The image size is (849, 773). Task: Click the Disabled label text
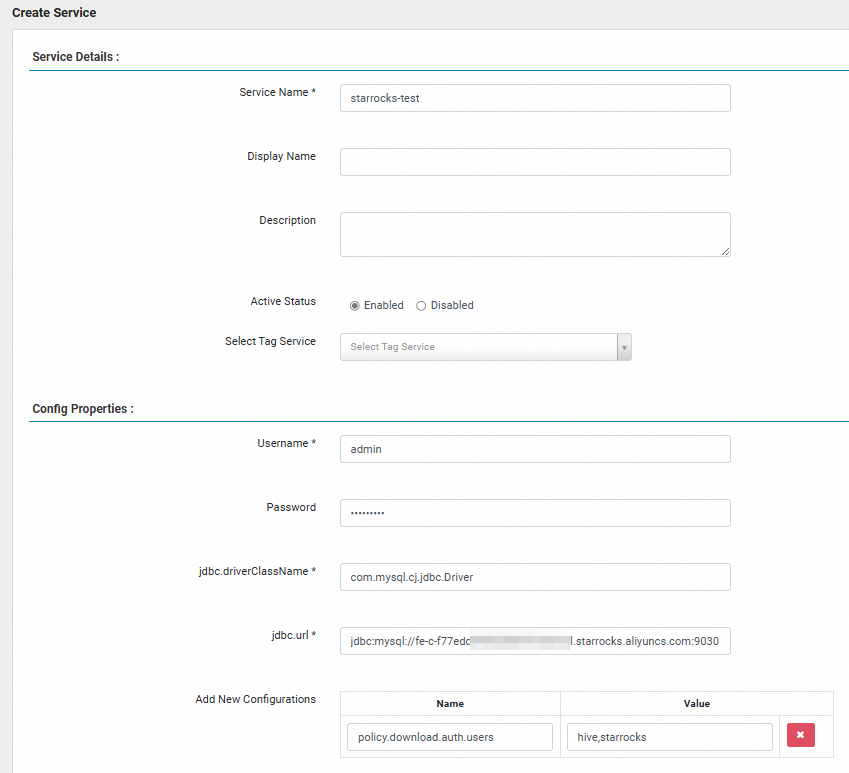[x=452, y=305]
